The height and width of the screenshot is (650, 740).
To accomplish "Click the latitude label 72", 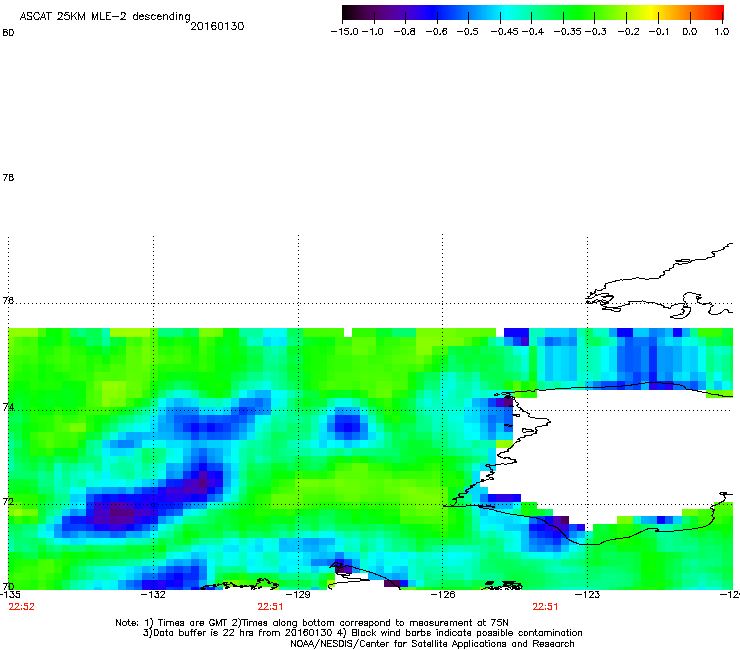I will click(x=8, y=501).
